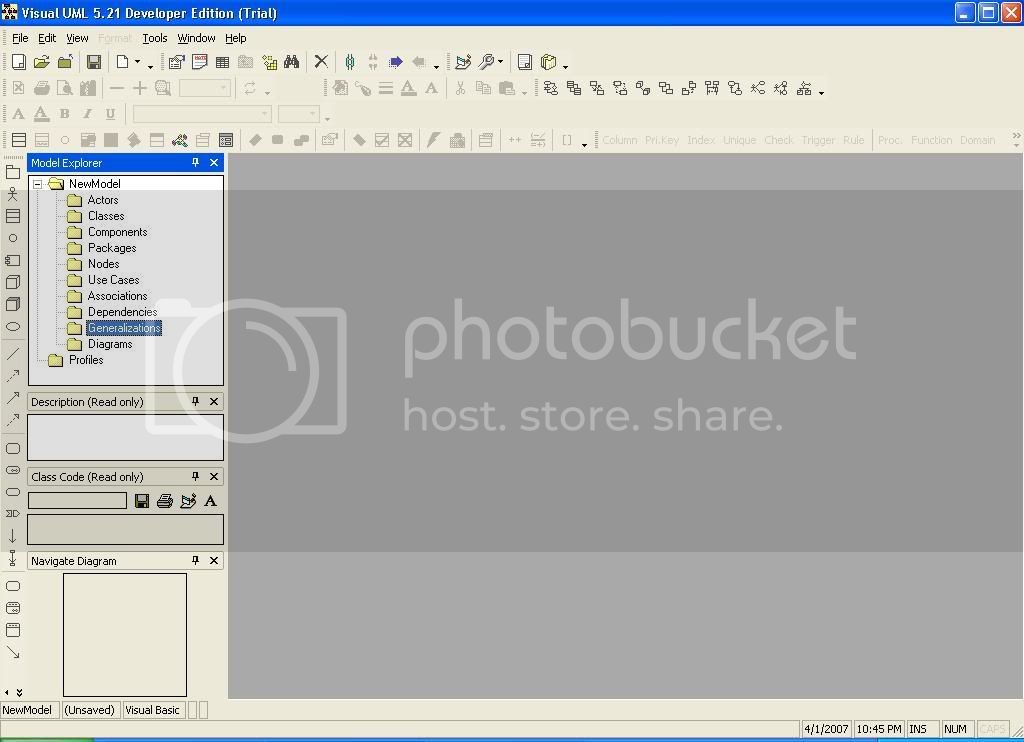Screen dimensions: 1024x742
Task: Toggle the pin on Model Explorer panel
Action: point(196,163)
